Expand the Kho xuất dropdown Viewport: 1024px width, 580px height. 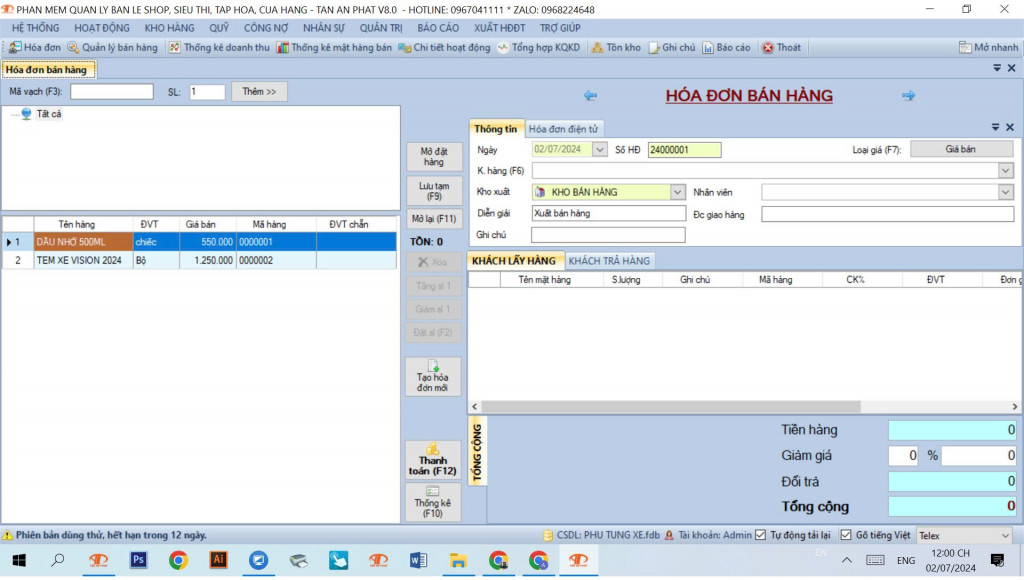[677, 192]
